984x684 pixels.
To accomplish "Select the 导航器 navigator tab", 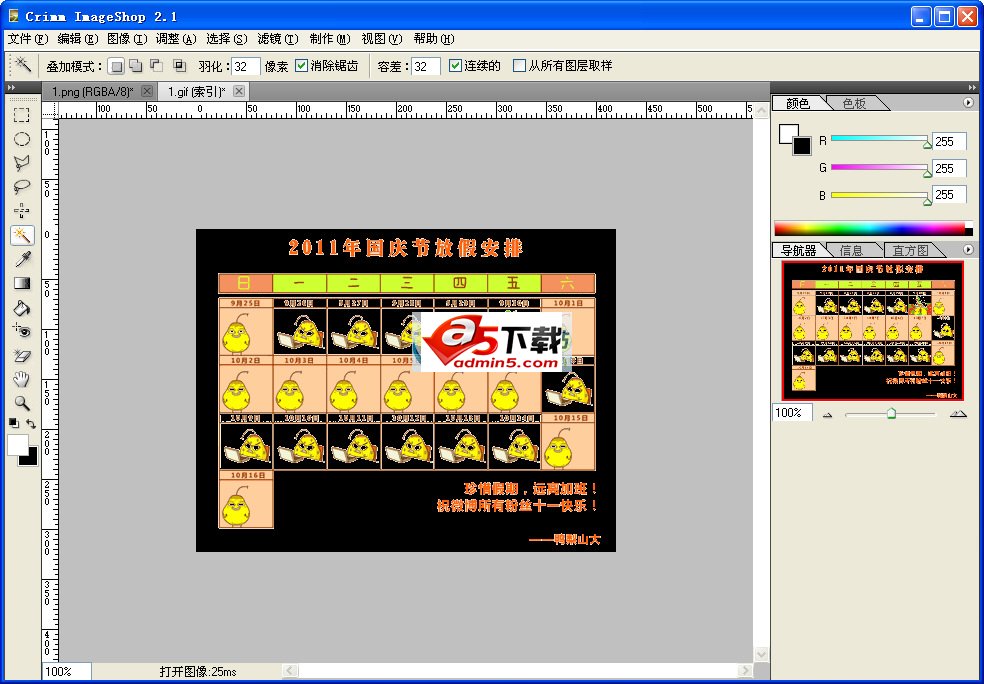I will pos(800,250).
